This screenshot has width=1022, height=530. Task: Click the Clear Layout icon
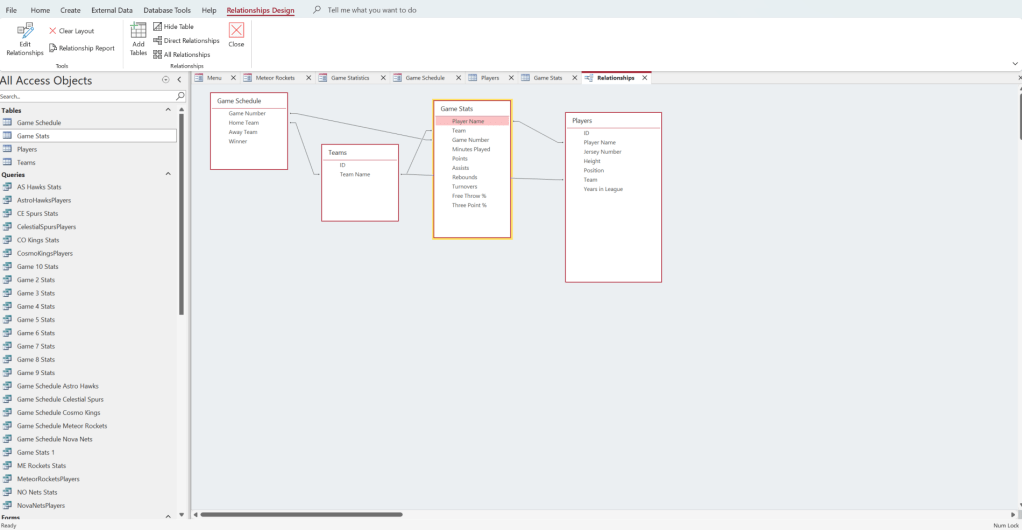[53, 31]
